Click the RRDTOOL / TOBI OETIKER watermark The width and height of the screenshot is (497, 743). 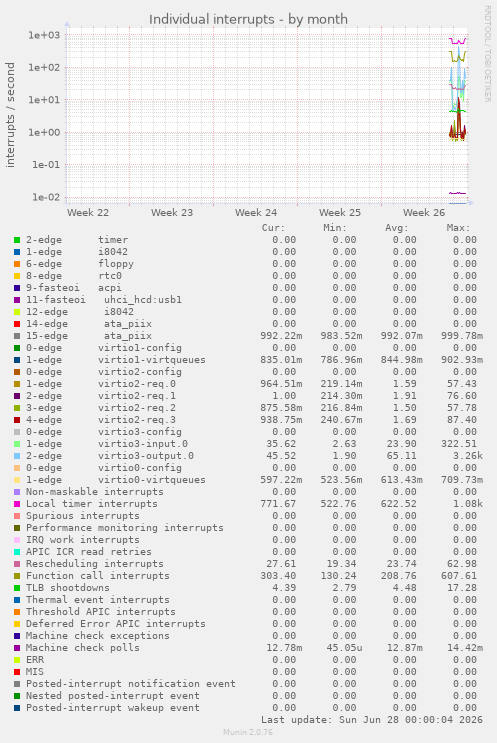point(487,54)
